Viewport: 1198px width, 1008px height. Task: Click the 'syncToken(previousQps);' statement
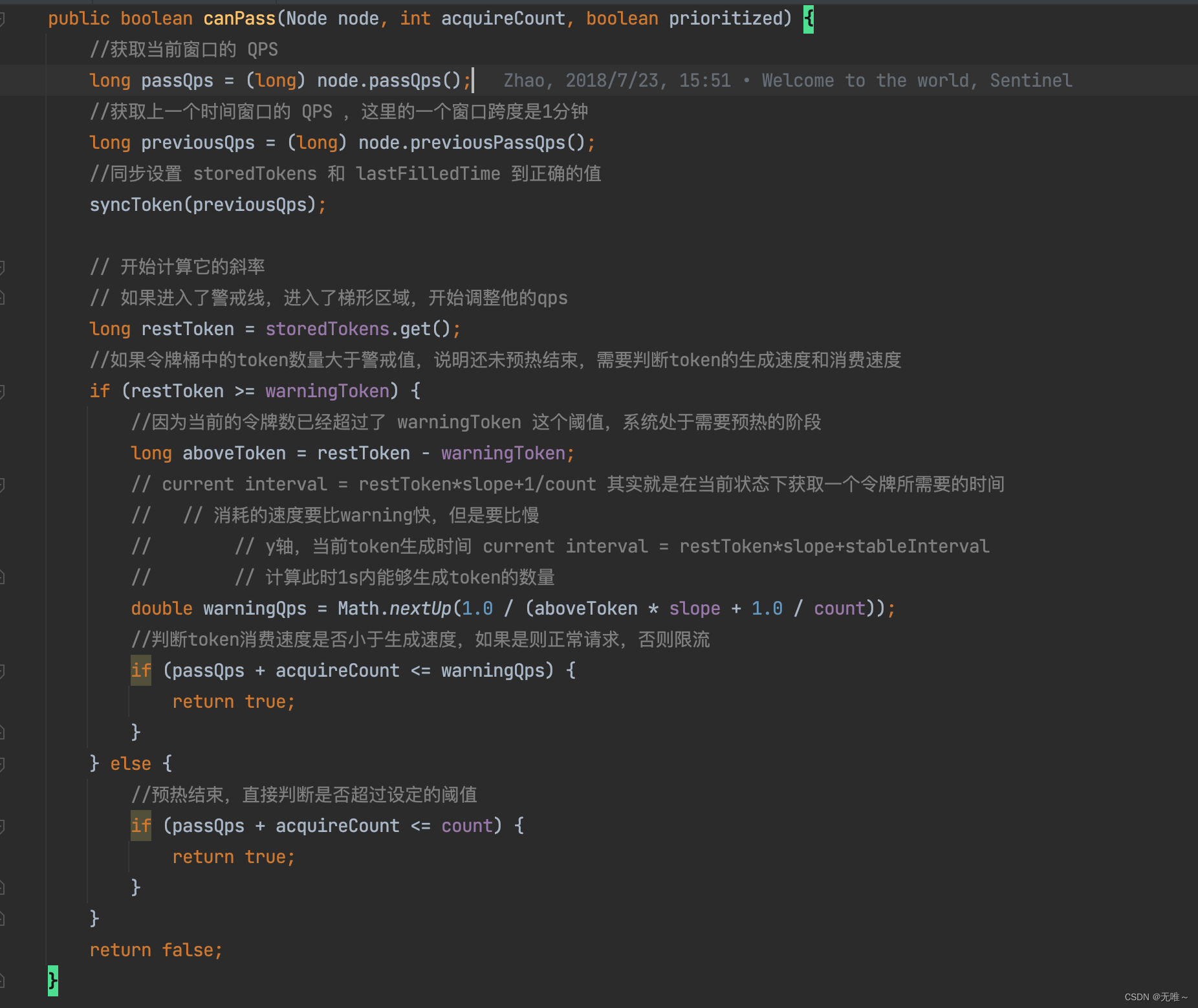(x=208, y=204)
